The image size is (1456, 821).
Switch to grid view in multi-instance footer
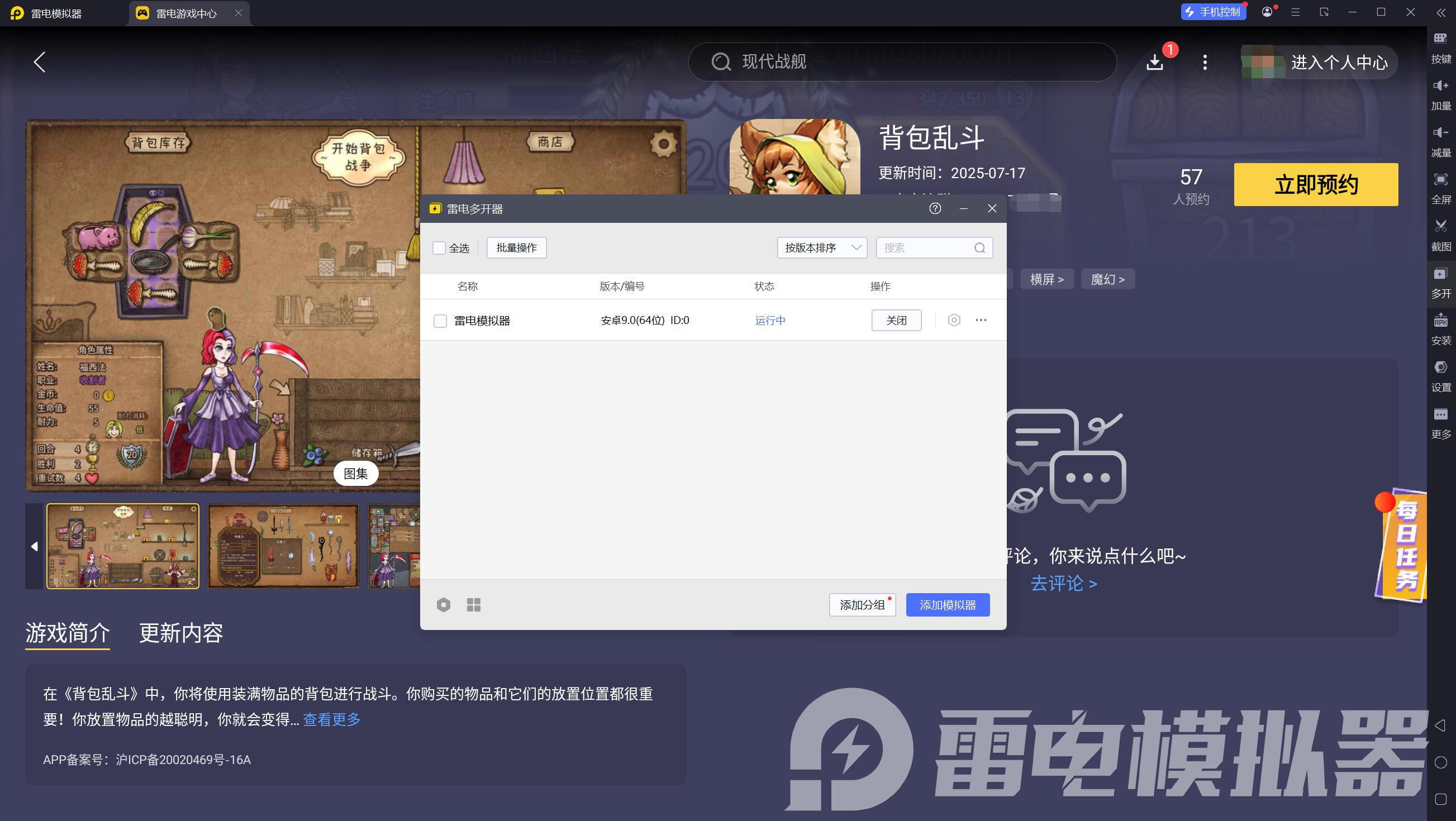click(474, 605)
